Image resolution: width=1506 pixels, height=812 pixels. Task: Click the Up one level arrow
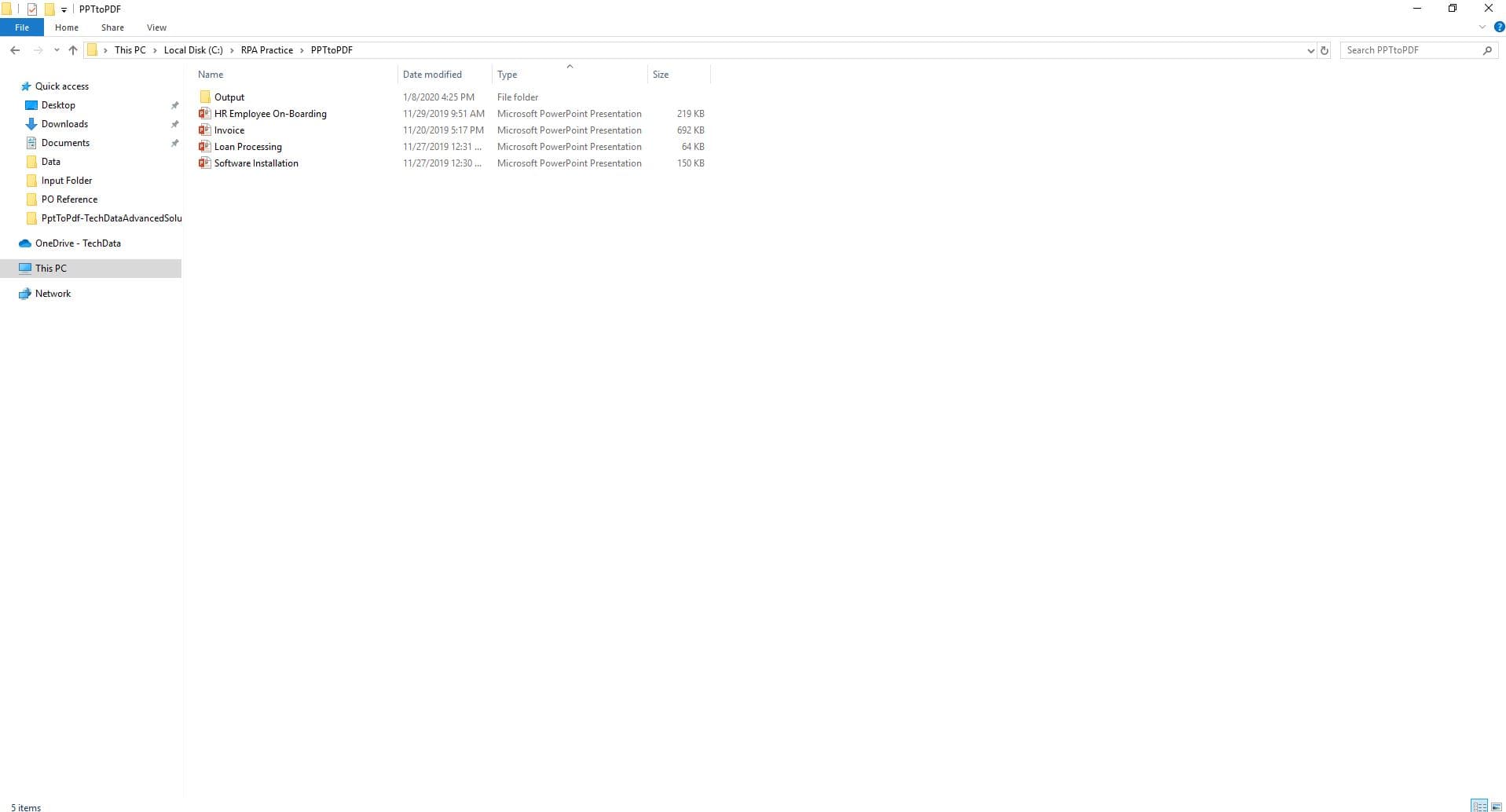point(73,50)
